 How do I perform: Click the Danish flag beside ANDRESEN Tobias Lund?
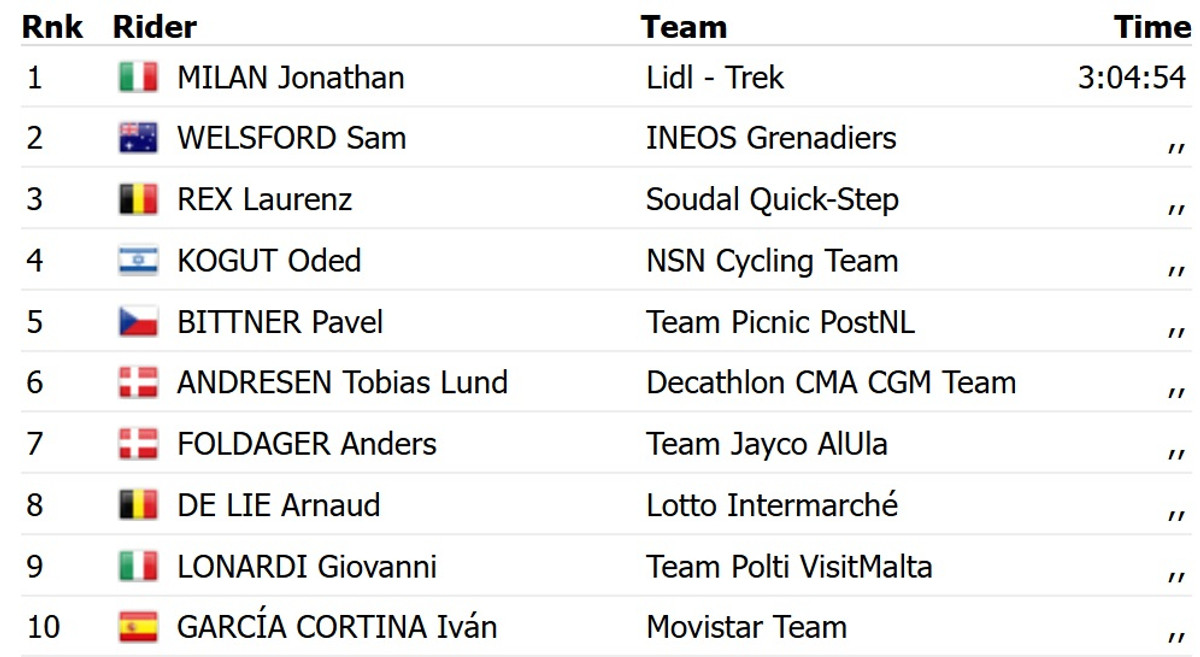coord(138,382)
